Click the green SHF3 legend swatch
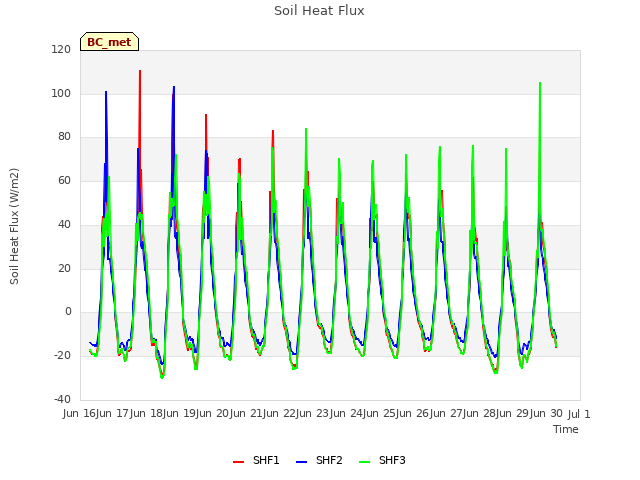 [x=364, y=462]
